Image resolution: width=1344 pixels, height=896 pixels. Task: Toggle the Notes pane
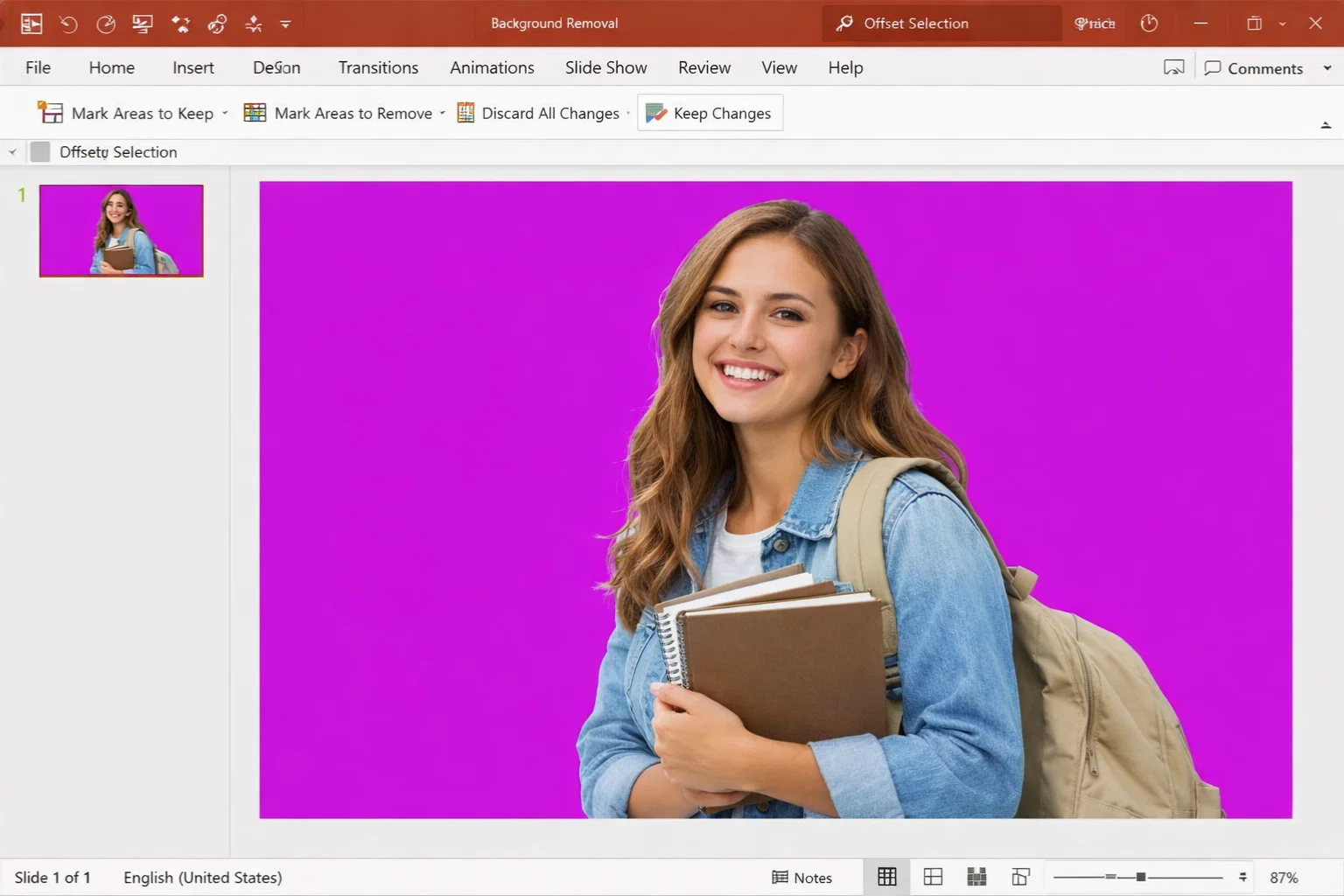pyautogui.click(x=801, y=877)
